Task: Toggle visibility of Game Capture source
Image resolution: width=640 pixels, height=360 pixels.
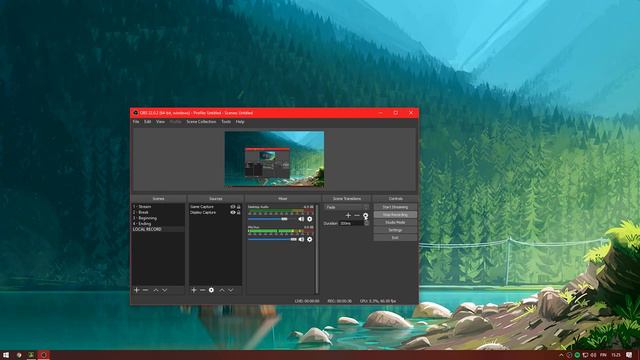Action: [x=233, y=207]
